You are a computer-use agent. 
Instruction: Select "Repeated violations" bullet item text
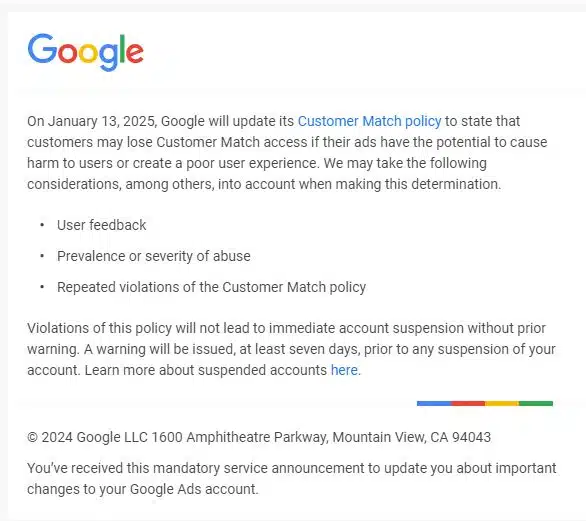click(x=212, y=287)
